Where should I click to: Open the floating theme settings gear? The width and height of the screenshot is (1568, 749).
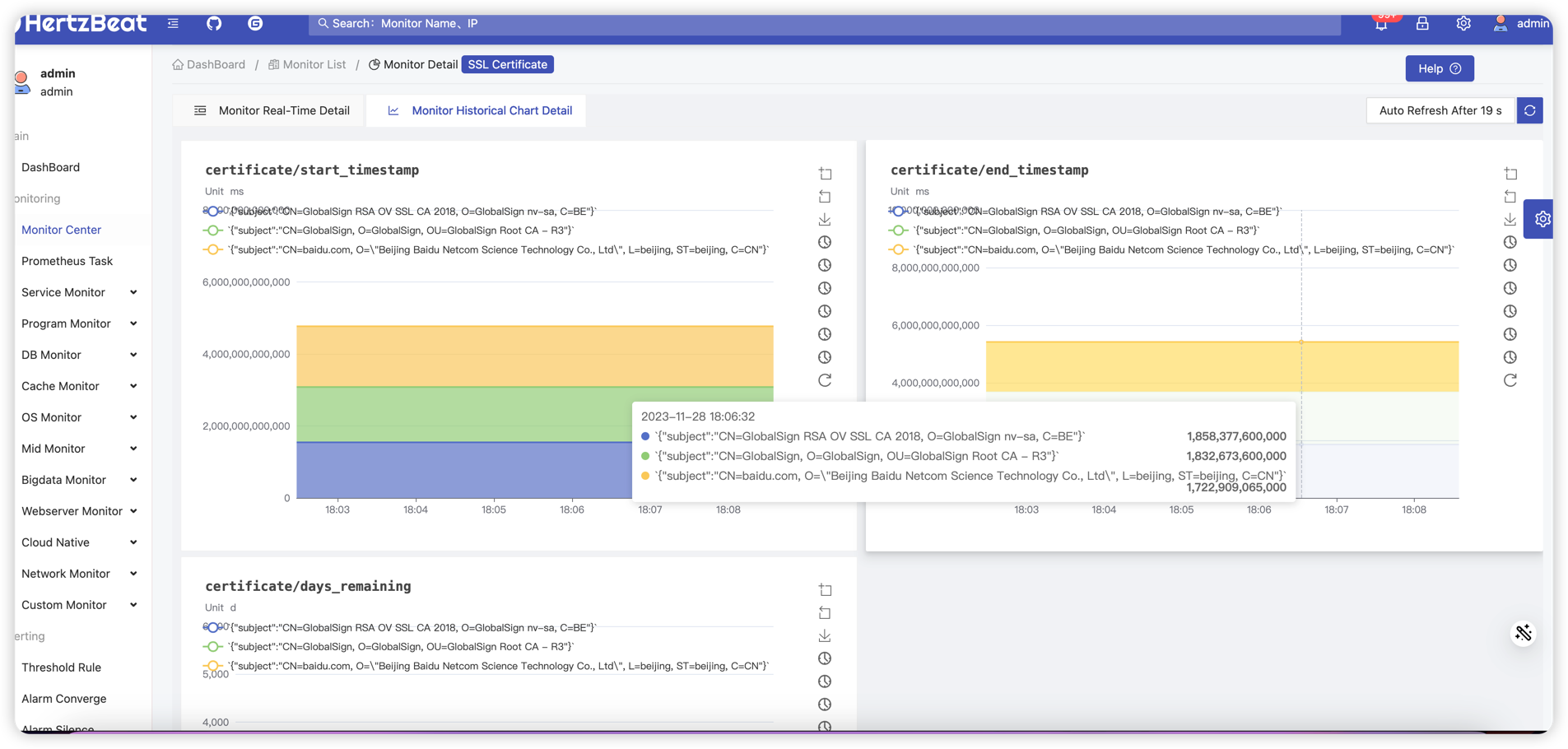(1540, 219)
